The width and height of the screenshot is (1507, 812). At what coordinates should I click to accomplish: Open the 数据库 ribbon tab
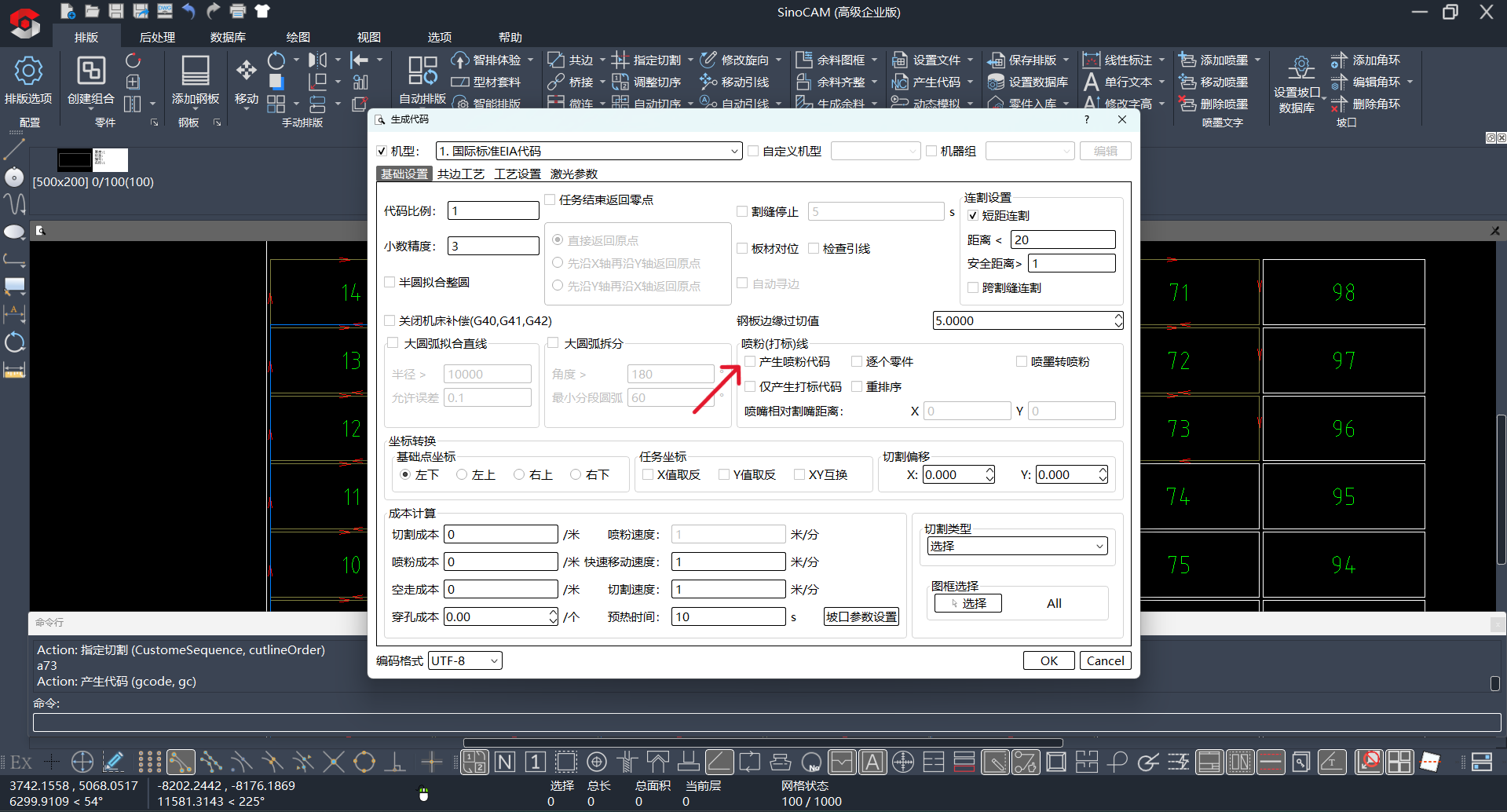click(x=228, y=37)
